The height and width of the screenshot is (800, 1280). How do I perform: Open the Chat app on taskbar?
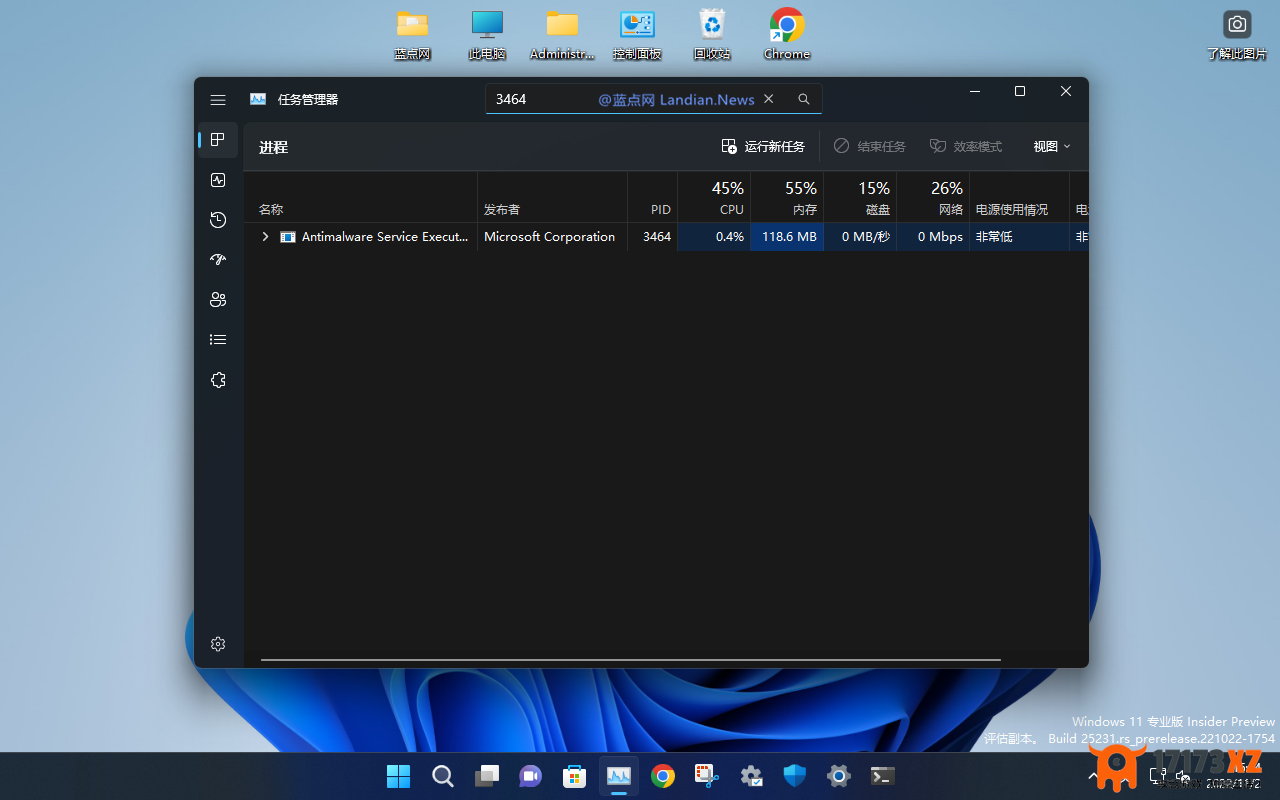coord(530,776)
